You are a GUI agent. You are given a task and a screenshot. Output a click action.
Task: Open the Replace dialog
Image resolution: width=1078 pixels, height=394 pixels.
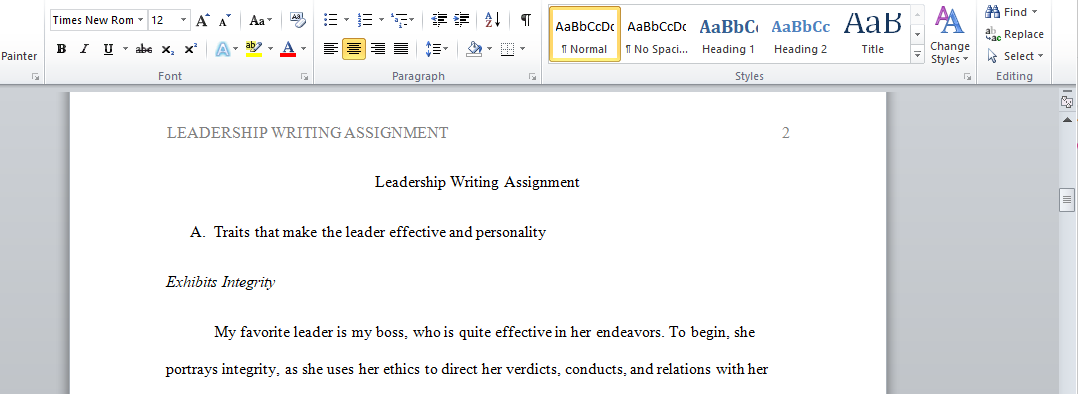[x=1015, y=34]
